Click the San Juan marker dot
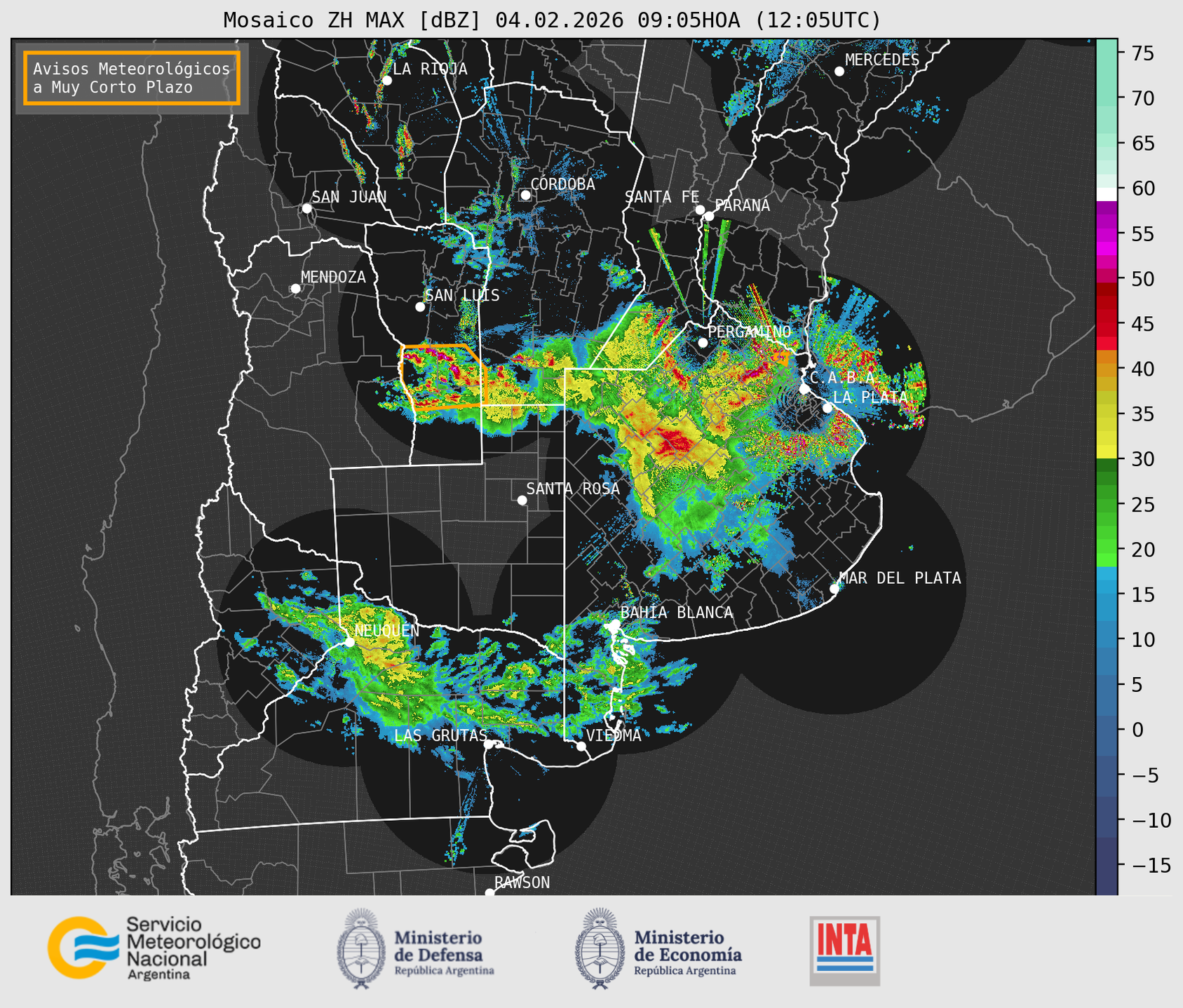This screenshot has height=1008, width=1183. tap(306, 208)
